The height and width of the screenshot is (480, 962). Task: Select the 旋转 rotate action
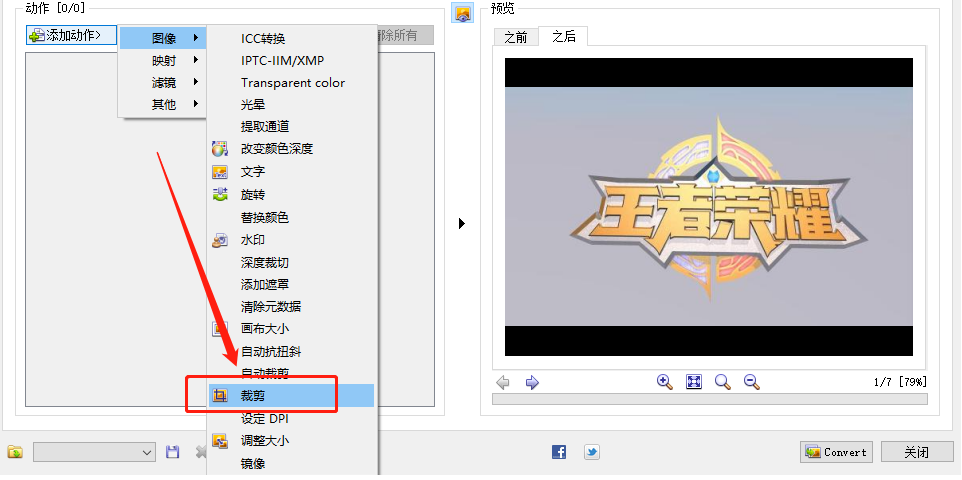click(253, 195)
